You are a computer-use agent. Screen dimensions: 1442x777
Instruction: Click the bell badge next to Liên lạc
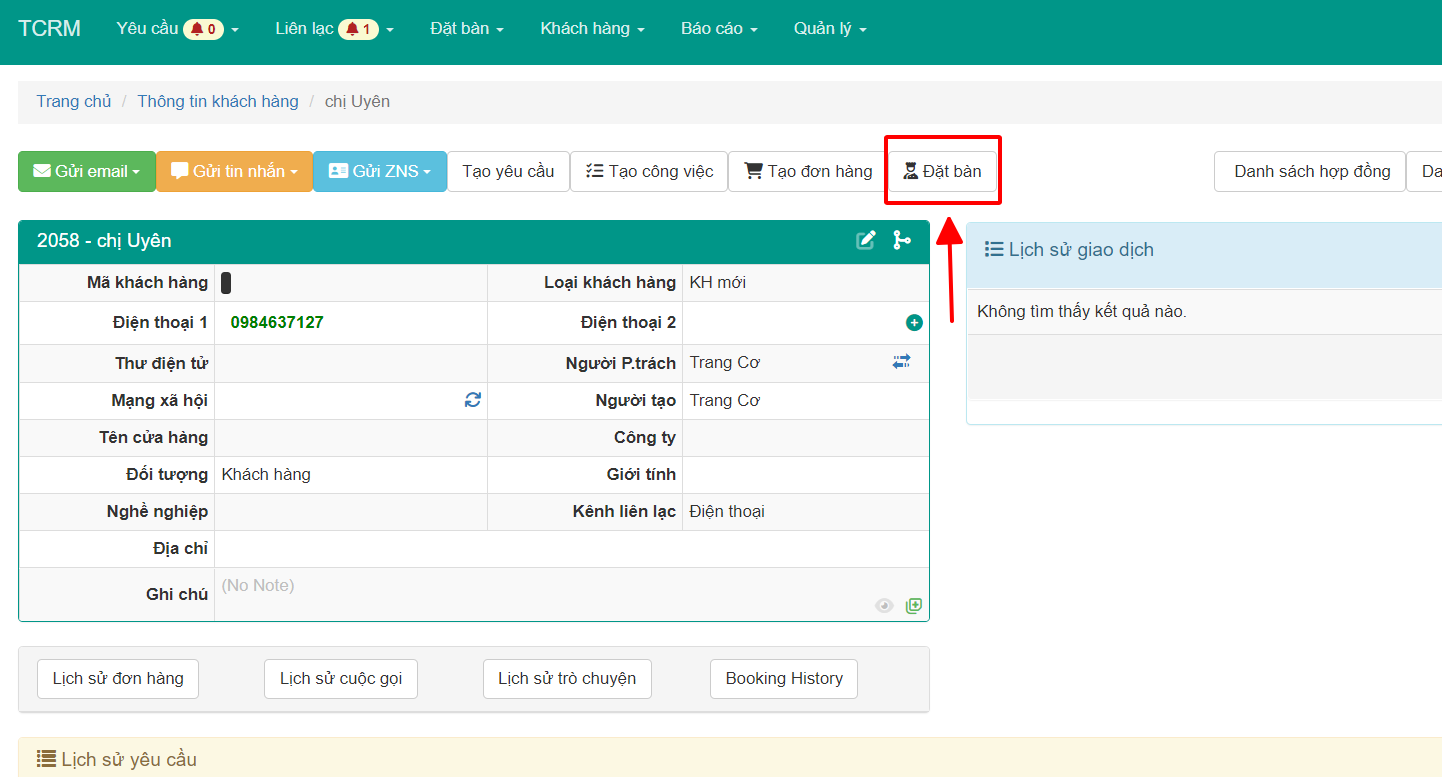[x=359, y=29]
